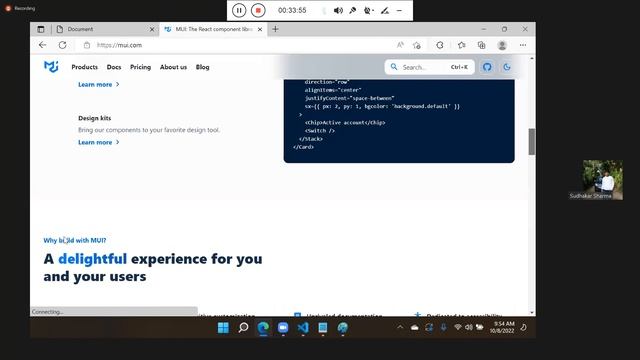
Task: Switch to the Document tab
Action: point(105,29)
